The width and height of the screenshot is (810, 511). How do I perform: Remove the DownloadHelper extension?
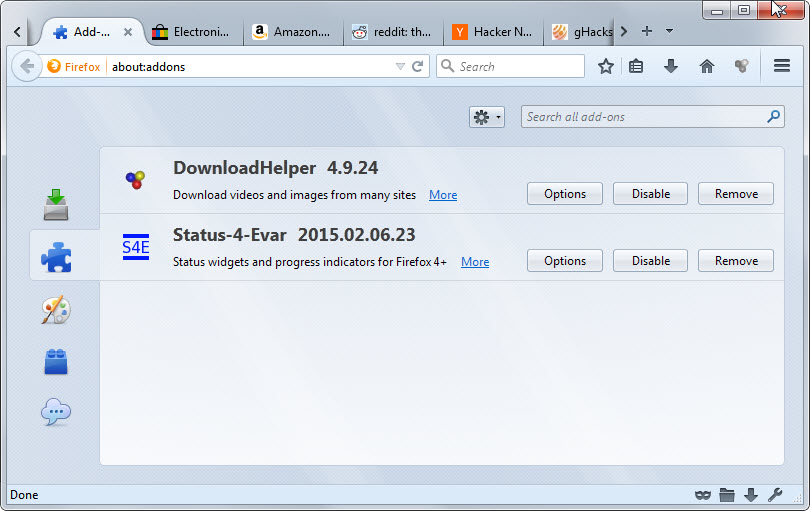[736, 194]
